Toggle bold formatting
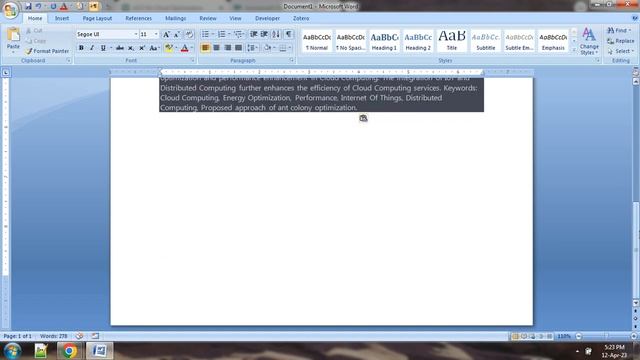The height and width of the screenshot is (360, 640). point(81,48)
